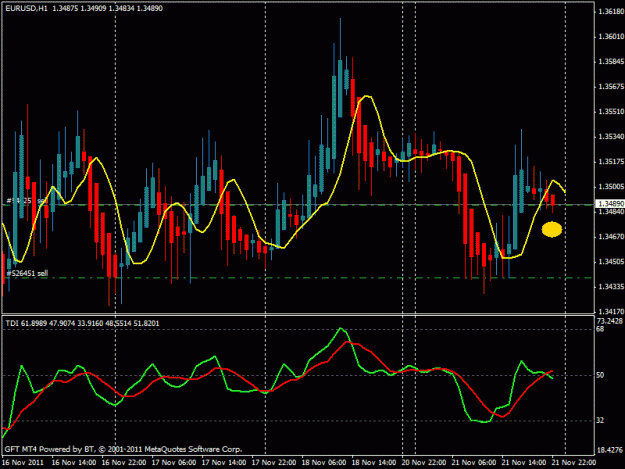Select the #526451 sell order label
This screenshot has width=625, height=469.
click(x=27, y=273)
